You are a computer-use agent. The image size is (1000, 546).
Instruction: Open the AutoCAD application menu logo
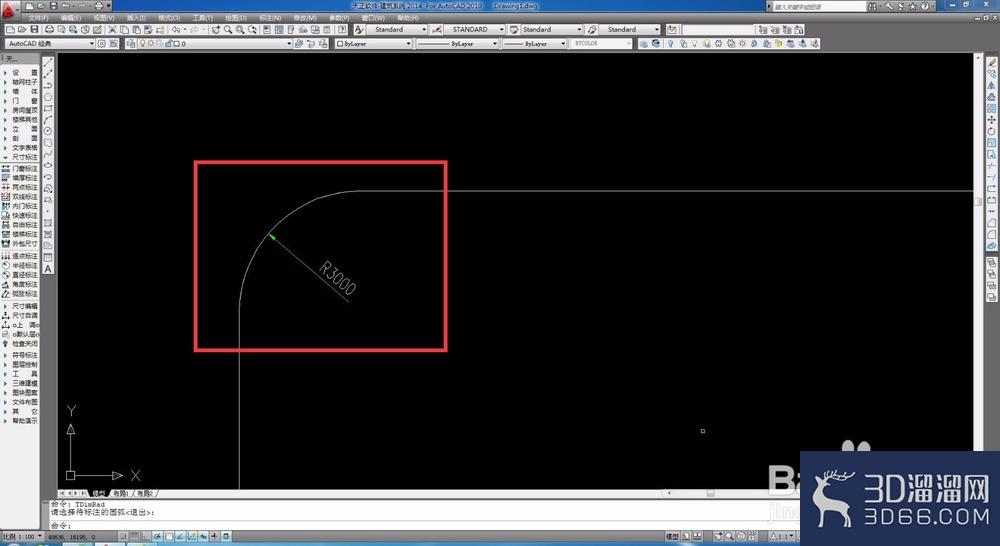9,8
